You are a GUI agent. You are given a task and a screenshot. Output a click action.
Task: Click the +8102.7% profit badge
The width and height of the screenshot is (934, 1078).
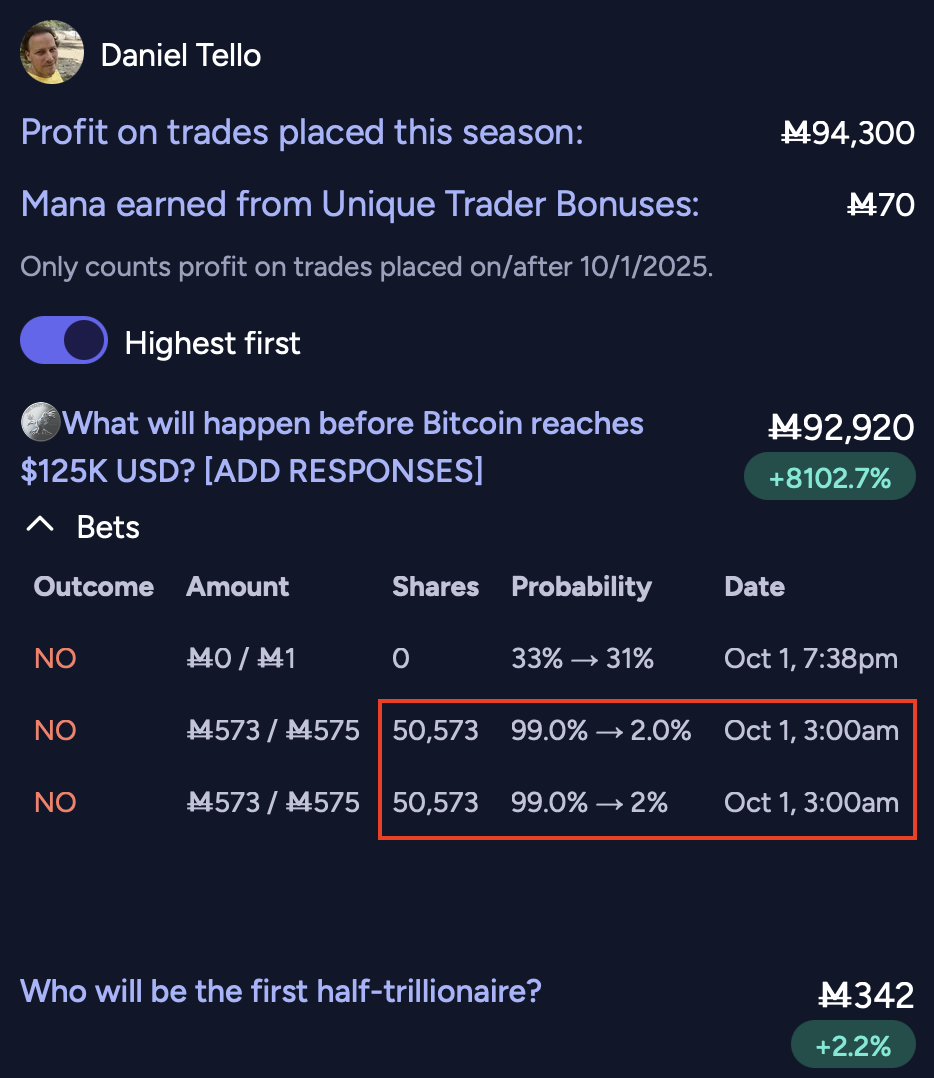[x=829, y=478]
